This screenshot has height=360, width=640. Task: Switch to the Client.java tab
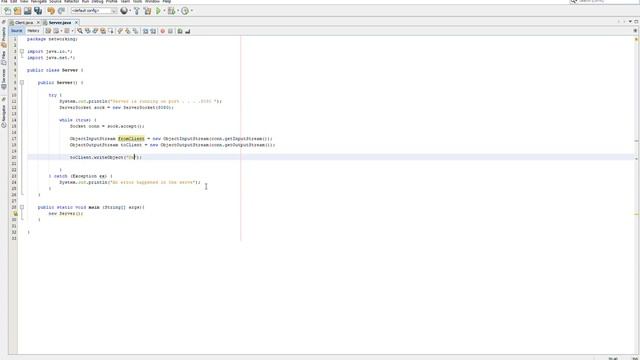pos(23,22)
